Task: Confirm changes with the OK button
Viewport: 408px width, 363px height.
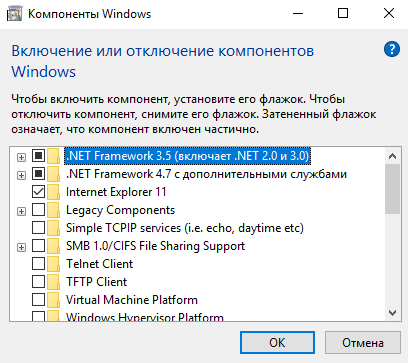Action: (277, 343)
